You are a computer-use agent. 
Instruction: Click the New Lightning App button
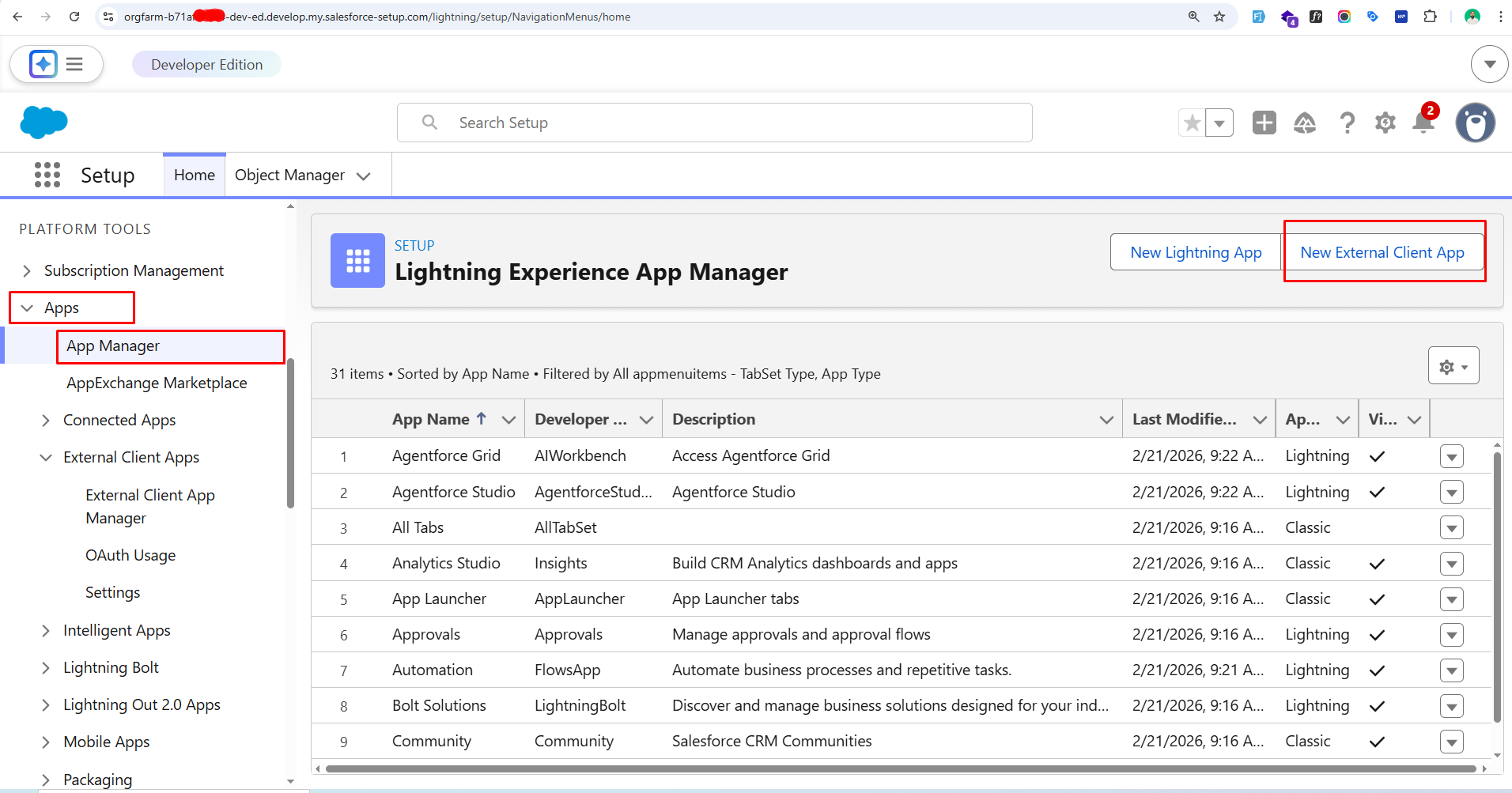click(x=1195, y=251)
